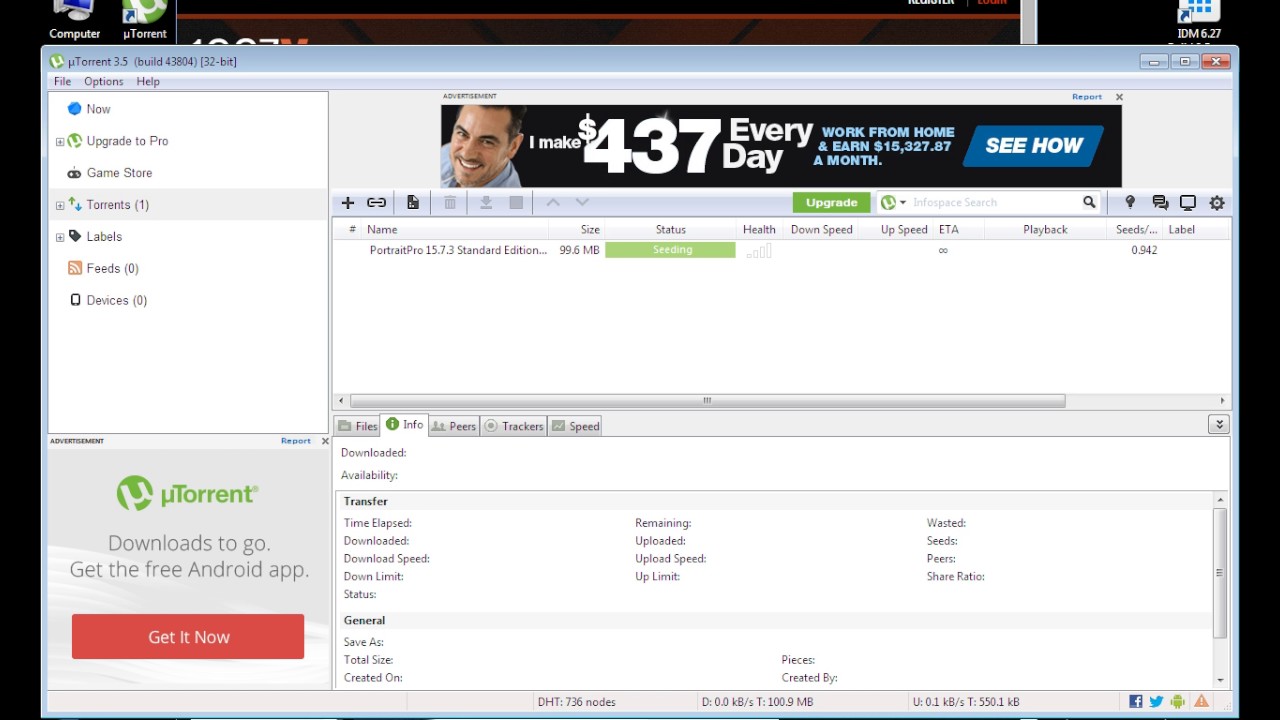
Task: Click the Stop torrent square icon
Action: pyautogui.click(x=516, y=203)
